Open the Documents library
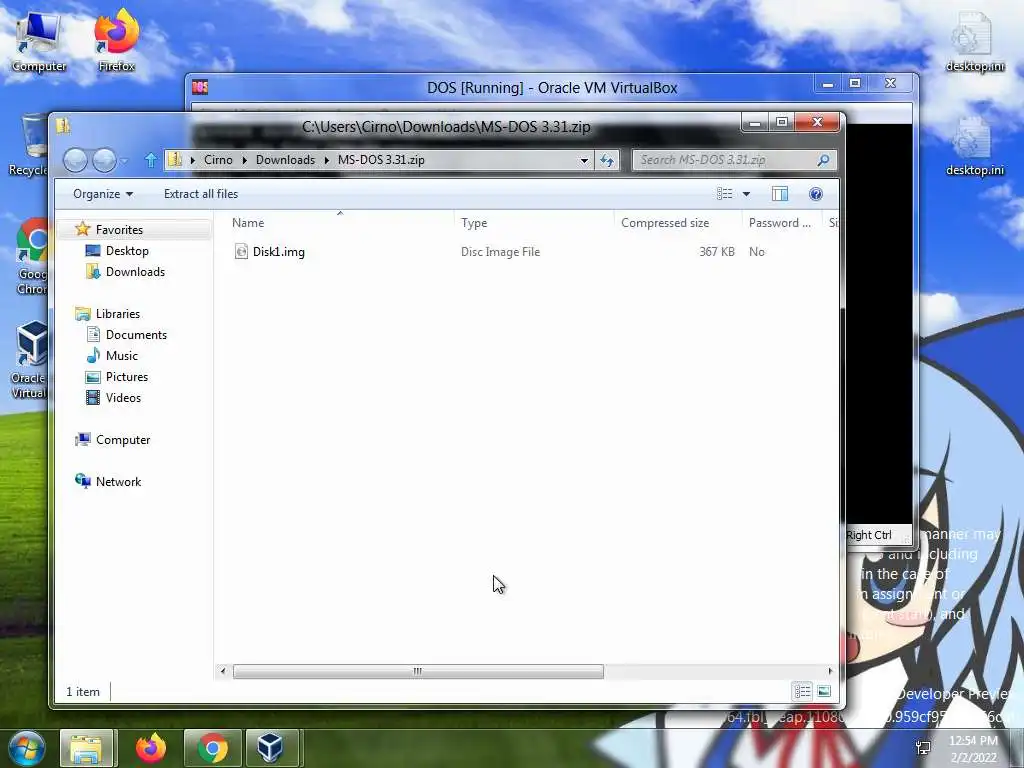Image resolution: width=1024 pixels, height=768 pixels. pos(136,334)
